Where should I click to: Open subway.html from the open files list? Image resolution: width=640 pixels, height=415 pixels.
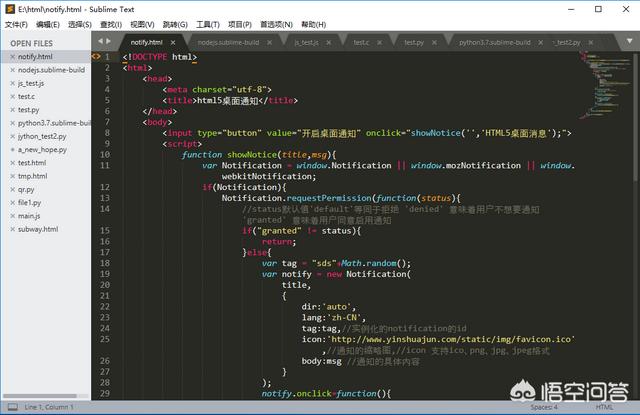38,228
